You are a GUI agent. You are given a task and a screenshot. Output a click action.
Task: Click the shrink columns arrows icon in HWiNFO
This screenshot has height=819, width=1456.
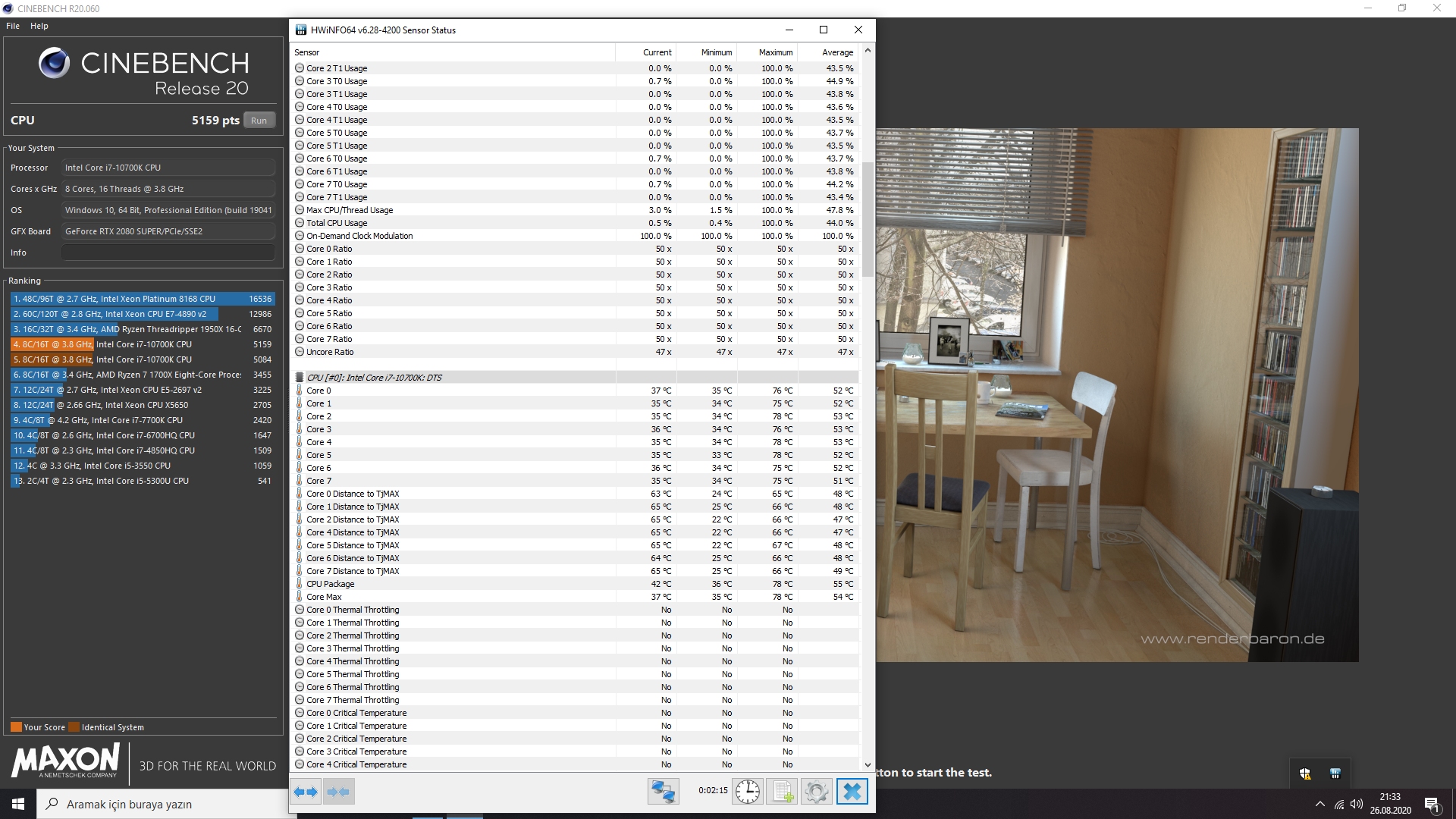(x=338, y=792)
